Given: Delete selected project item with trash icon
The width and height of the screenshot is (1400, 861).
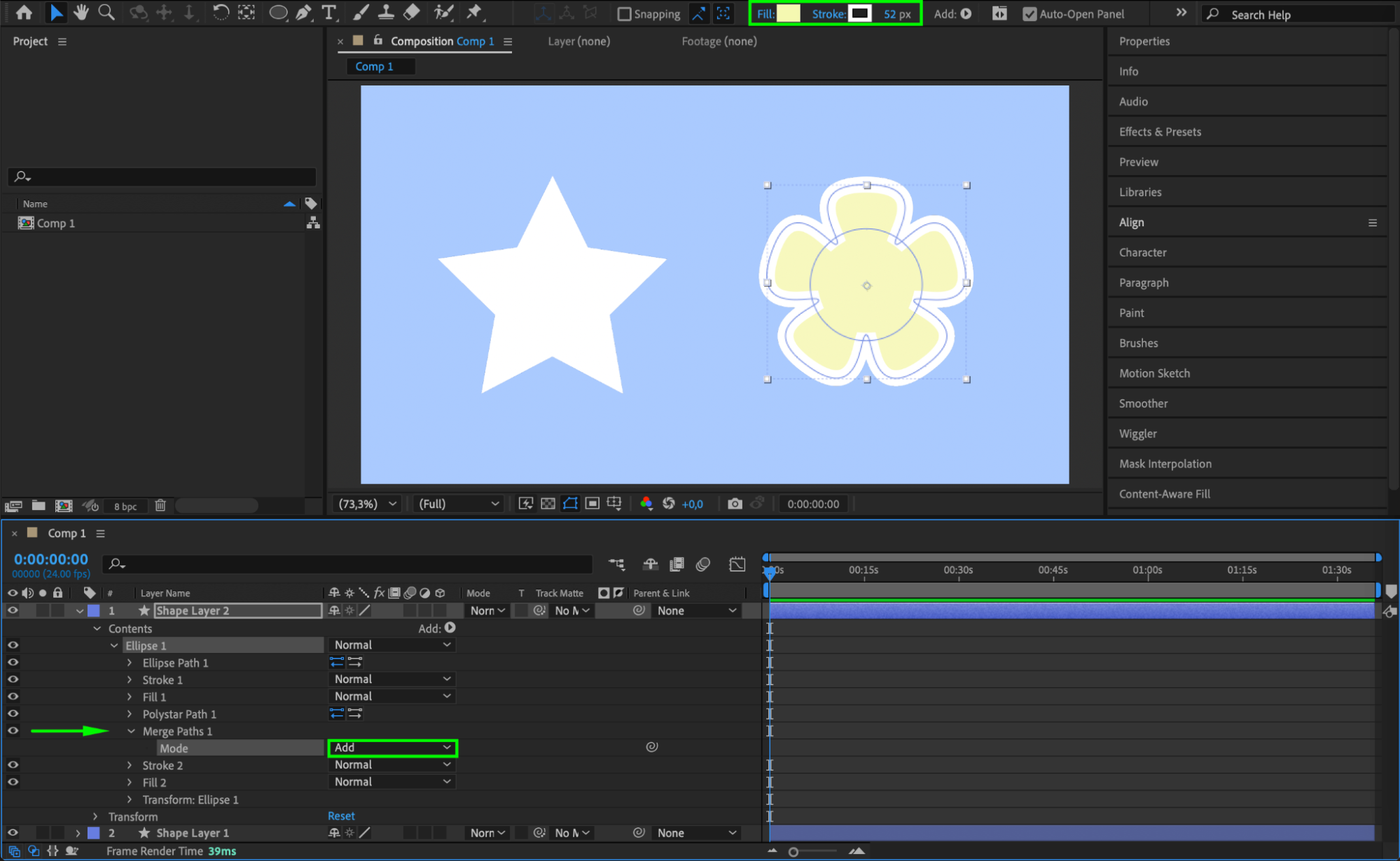Looking at the screenshot, I should point(160,506).
